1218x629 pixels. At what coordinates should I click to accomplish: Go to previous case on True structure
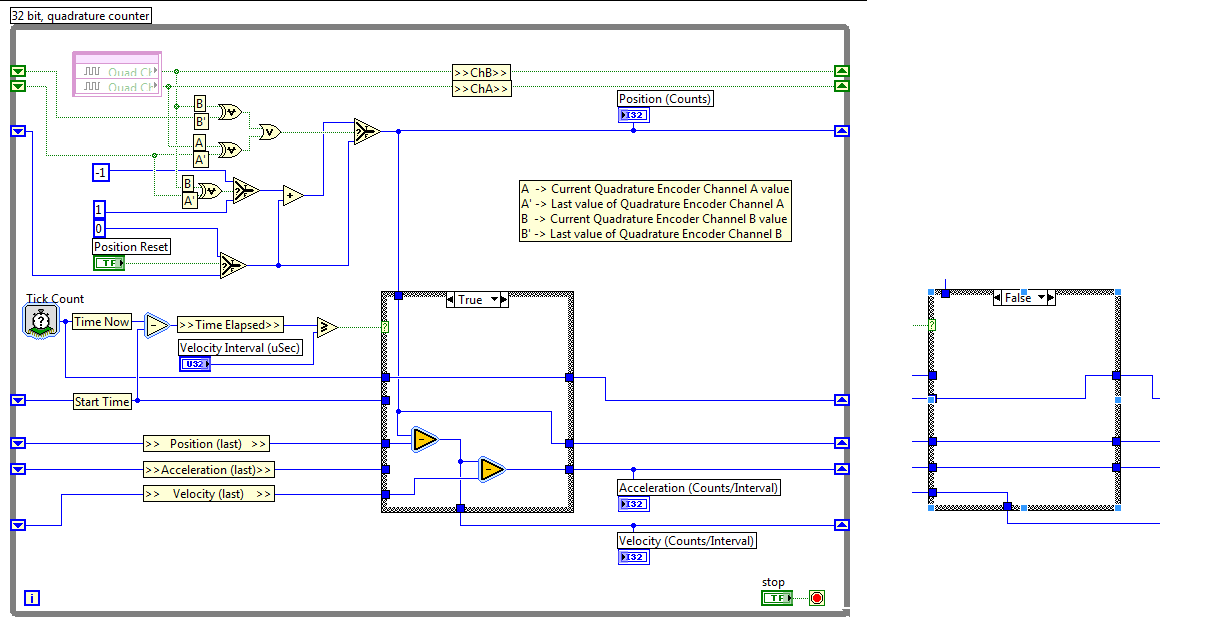tap(450, 299)
